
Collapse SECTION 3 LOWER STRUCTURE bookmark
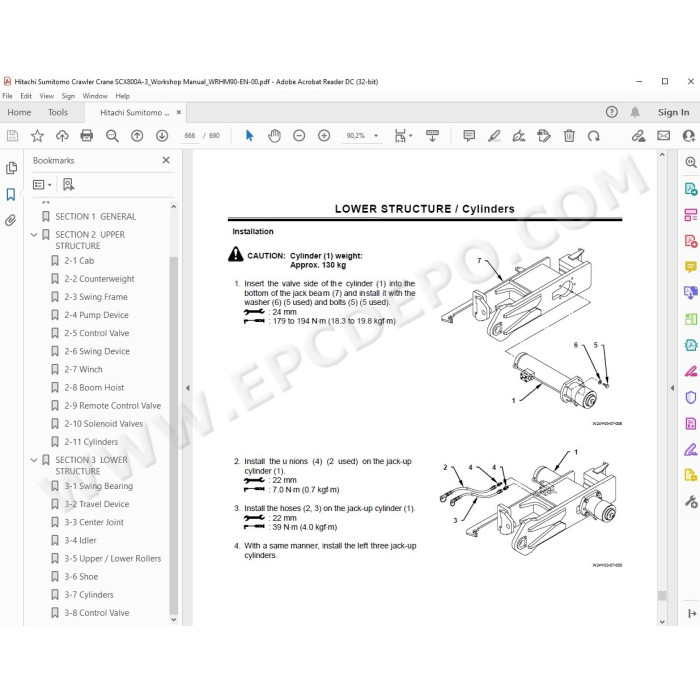pyautogui.click(x=33, y=460)
